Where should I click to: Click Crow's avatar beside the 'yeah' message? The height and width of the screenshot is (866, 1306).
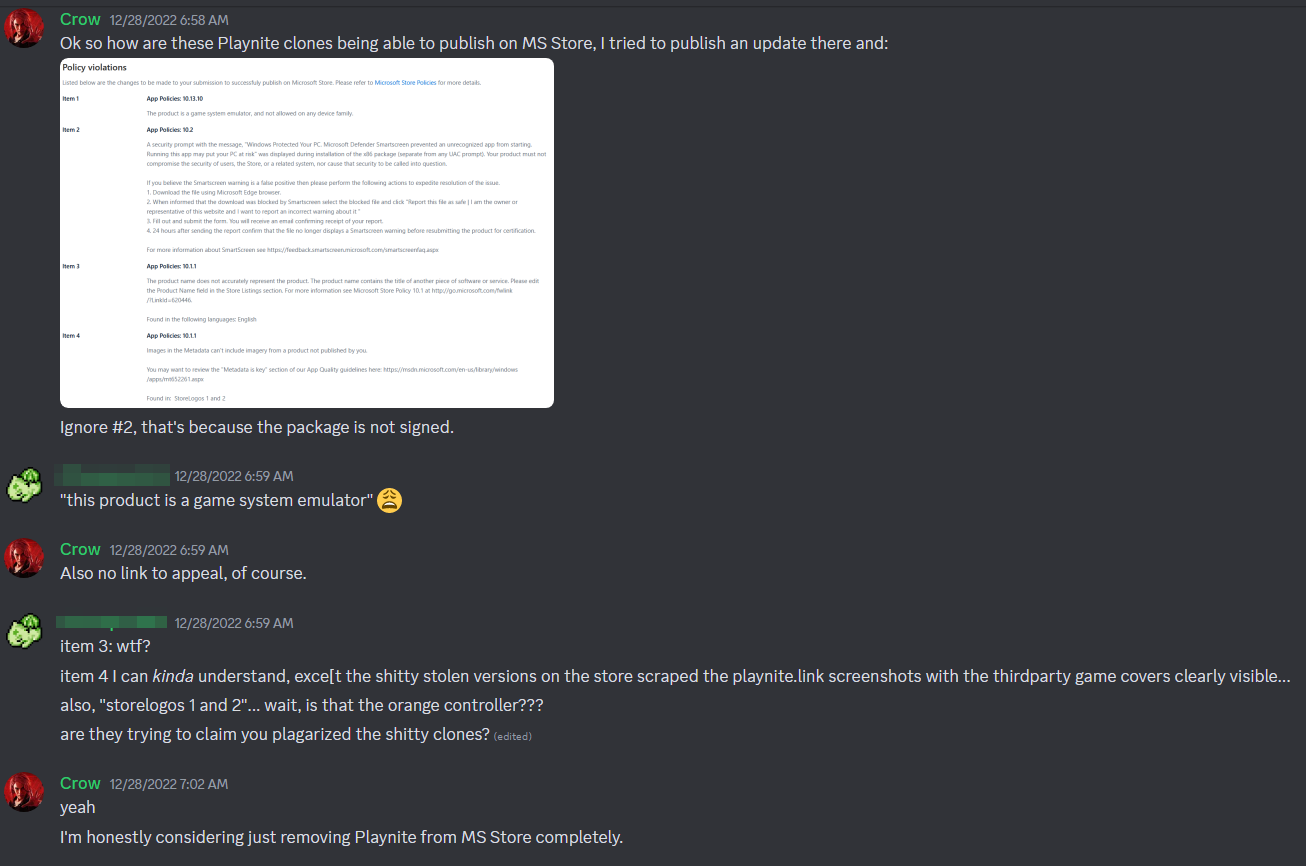point(24,792)
